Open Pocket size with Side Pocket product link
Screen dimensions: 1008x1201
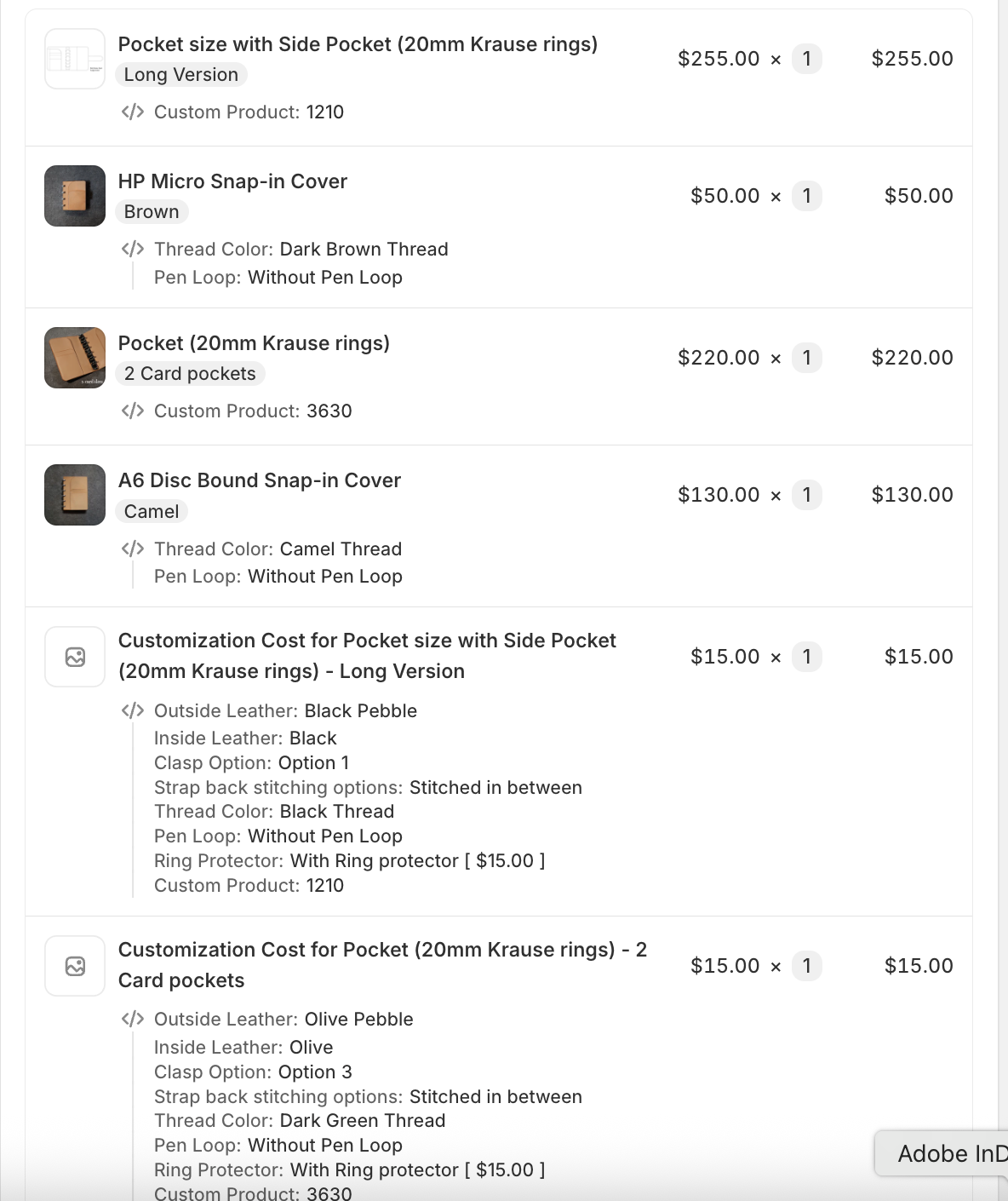pos(358,44)
